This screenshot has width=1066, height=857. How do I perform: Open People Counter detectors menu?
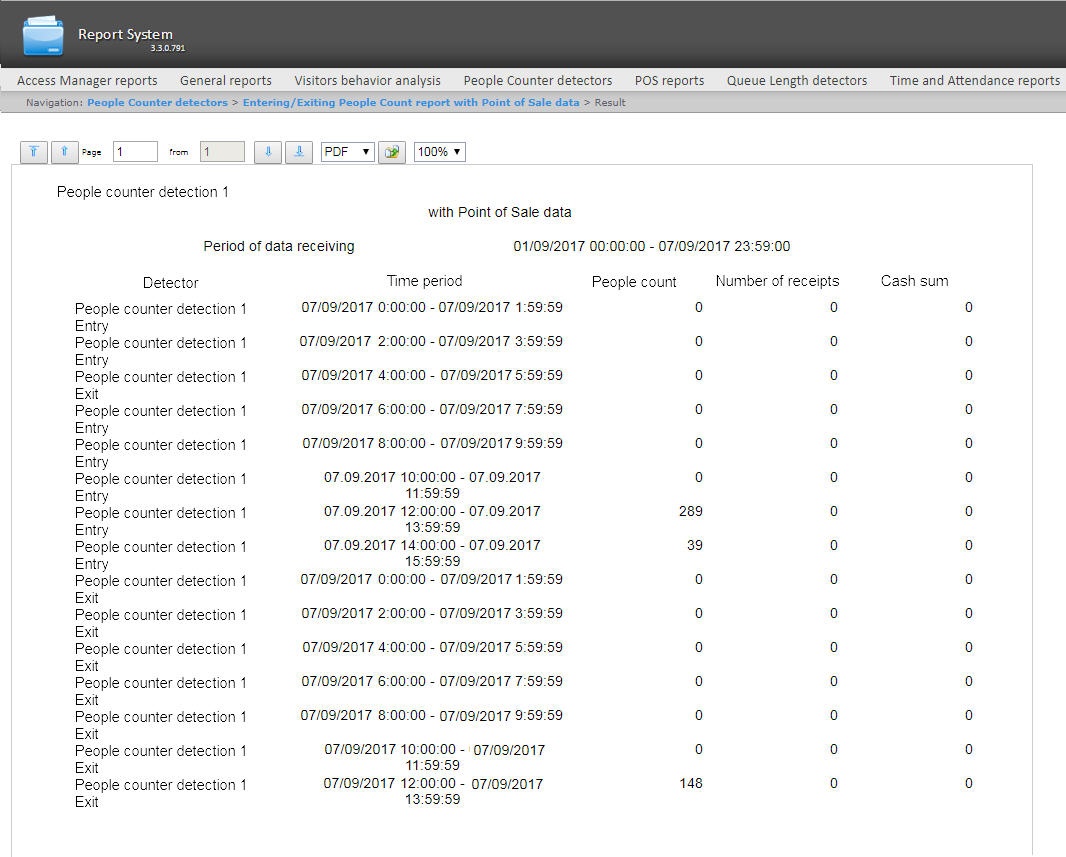[537, 80]
